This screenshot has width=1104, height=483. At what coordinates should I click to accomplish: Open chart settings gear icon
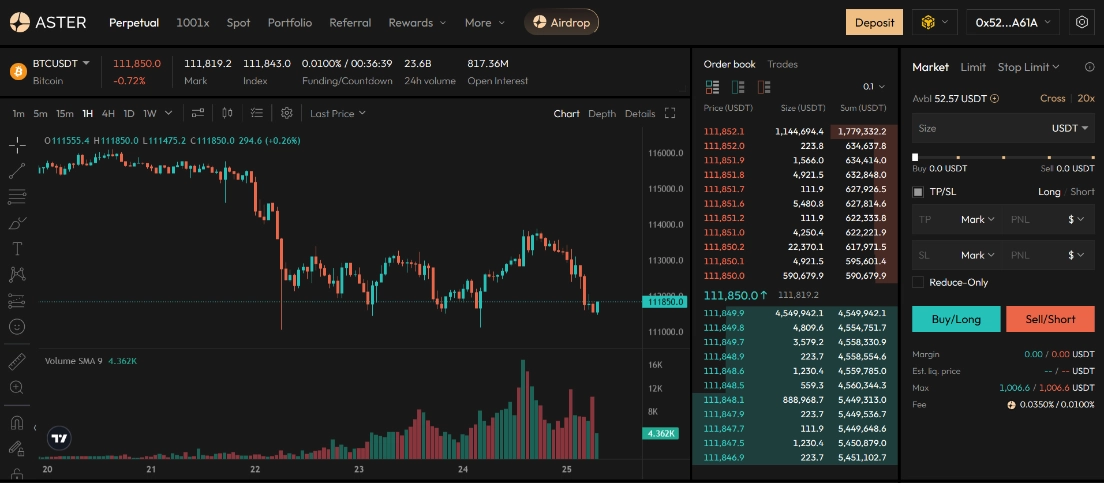coord(287,113)
